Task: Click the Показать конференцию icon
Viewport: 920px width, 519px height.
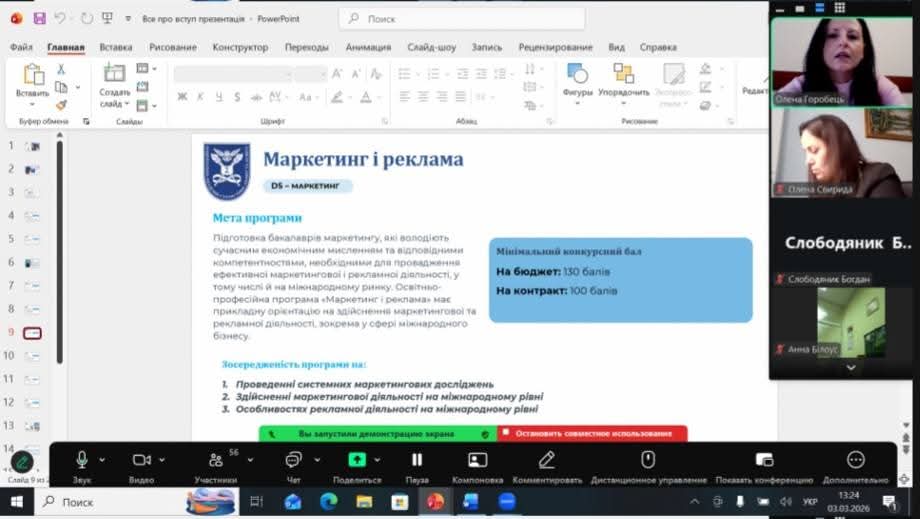Action: 764,459
